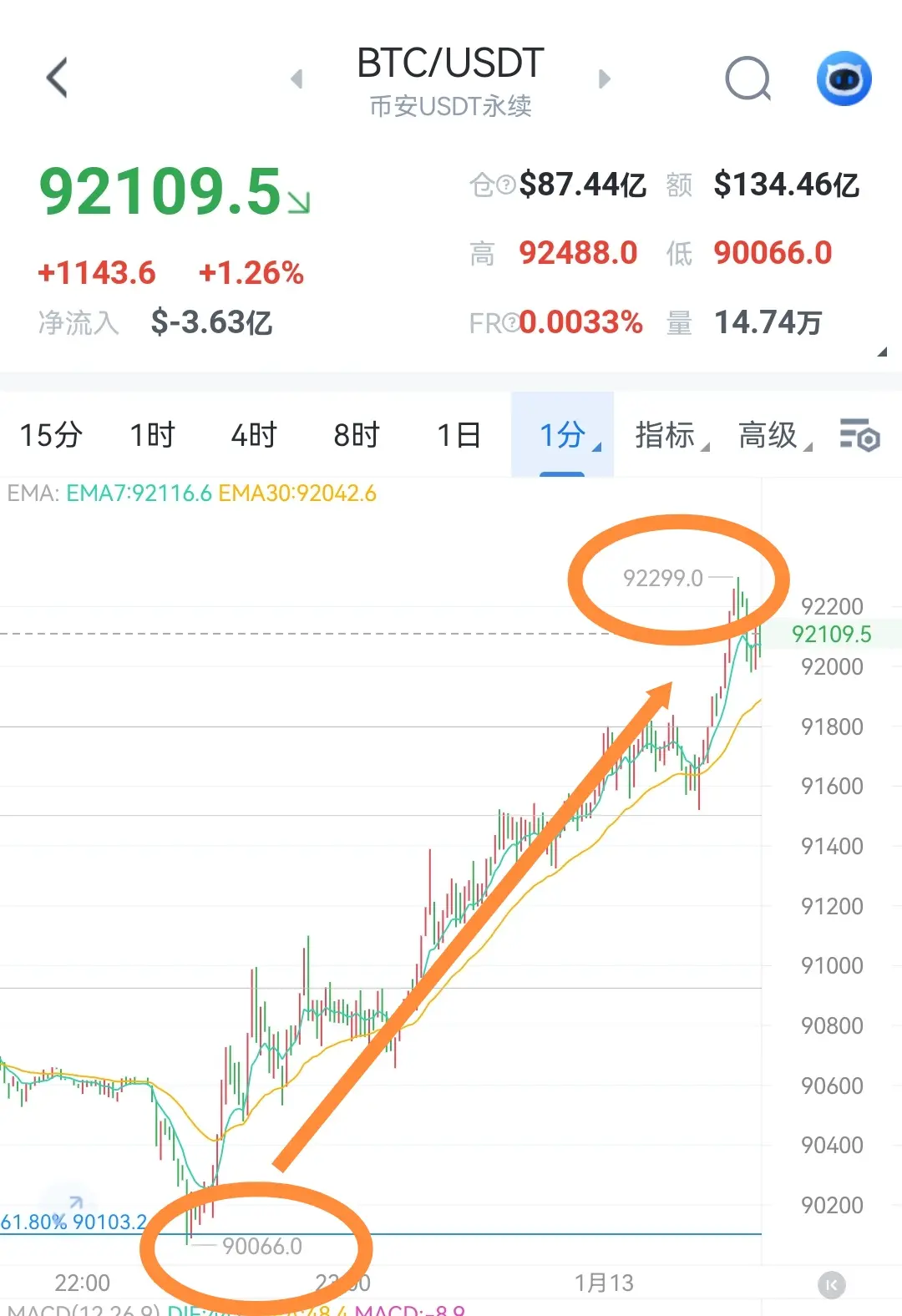Image resolution: width=902 pixels, height=1316 pixels.
Task: Open the blue robot assistant icon
Action: 844,78
